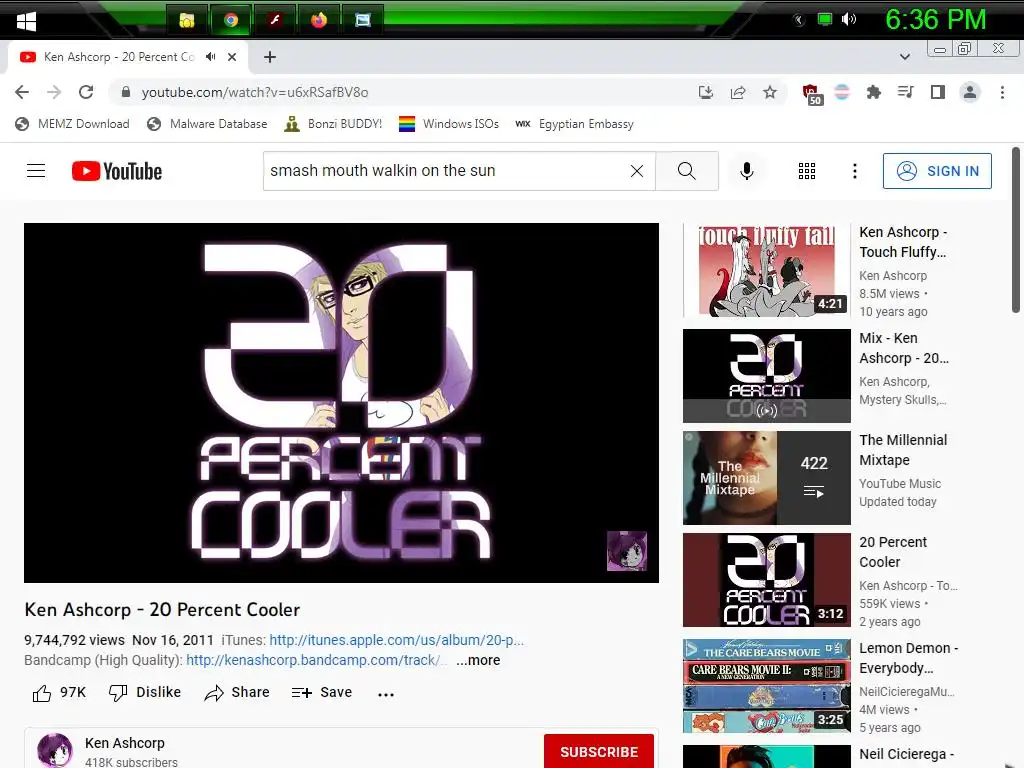Image resolution: width=1024 pixels, height=768 pixels.
Task: Expand the description with ...more
Action: point(478,660)
